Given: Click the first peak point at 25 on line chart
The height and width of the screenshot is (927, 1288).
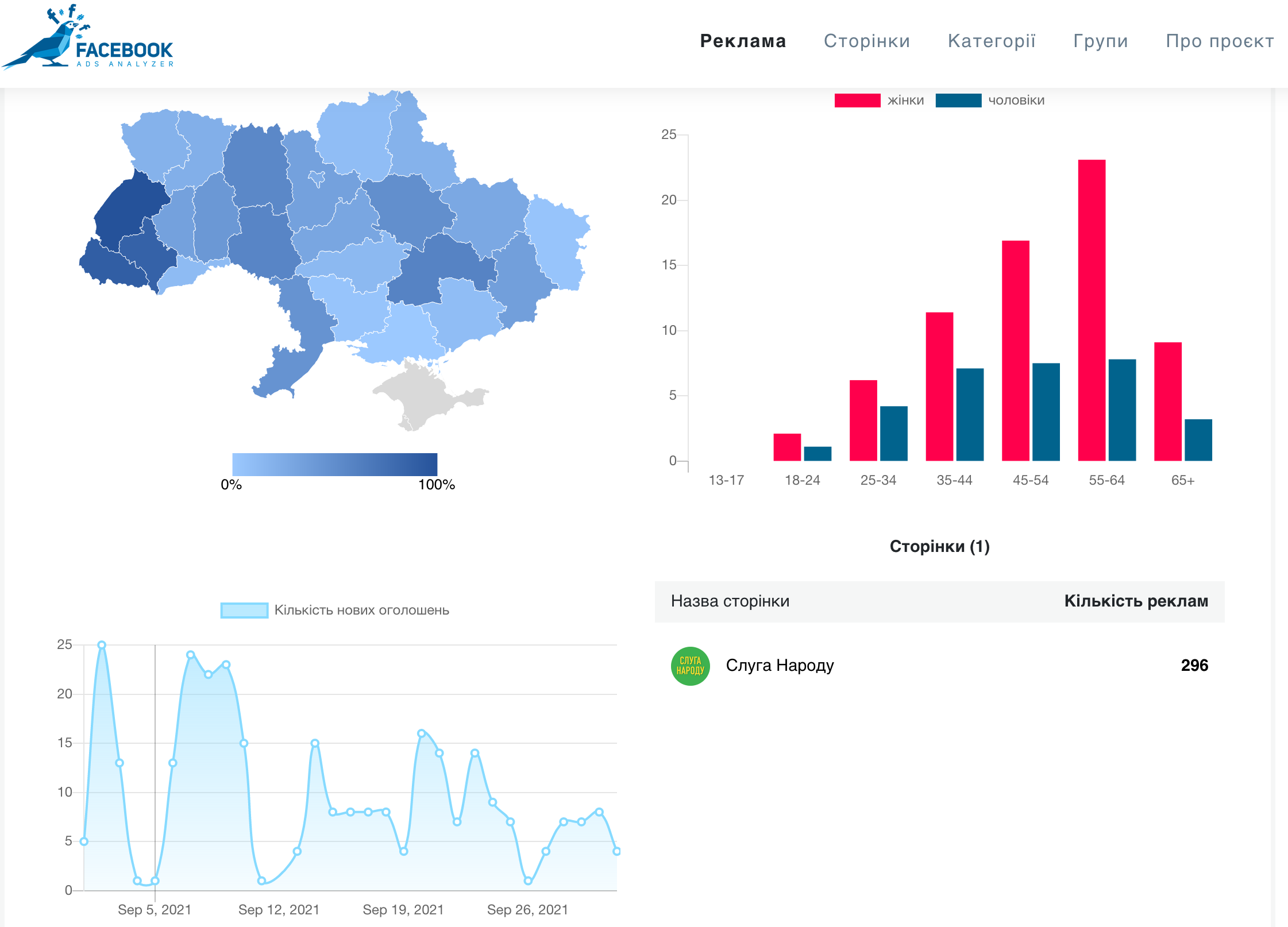Looking at the screenshot, I should pos(102,645).
